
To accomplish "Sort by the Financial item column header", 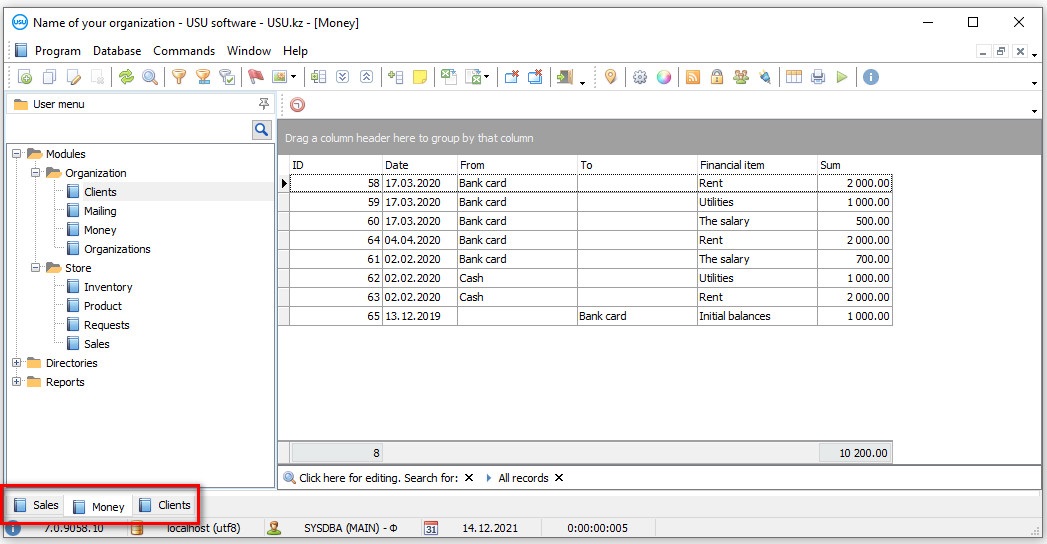I will click(x=757, y=165).
